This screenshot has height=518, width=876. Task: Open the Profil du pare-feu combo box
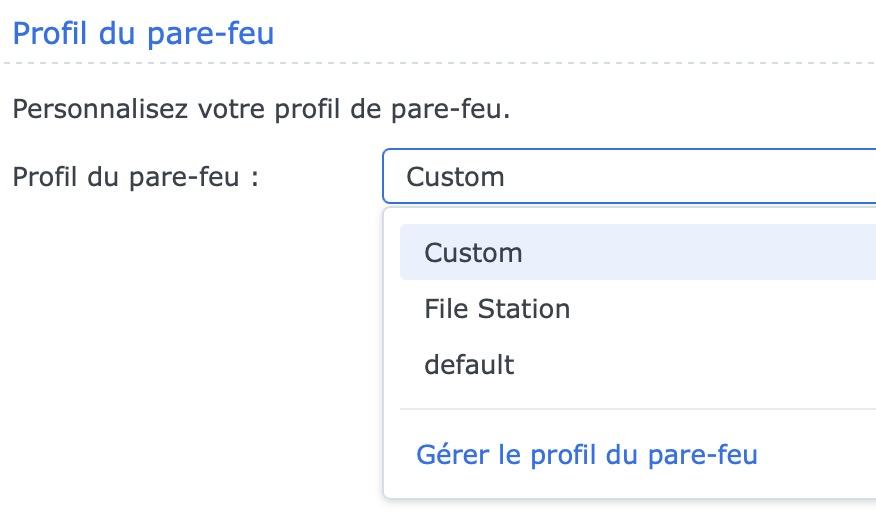[x=628, y=177]
